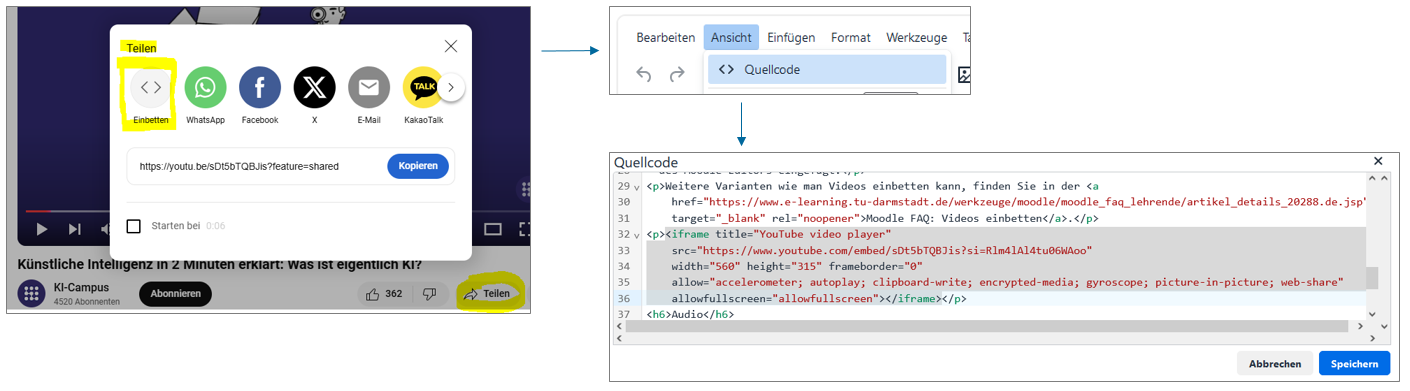Undo the last editor action
This screenshot has width=1410, height=391.
(644, 75)
